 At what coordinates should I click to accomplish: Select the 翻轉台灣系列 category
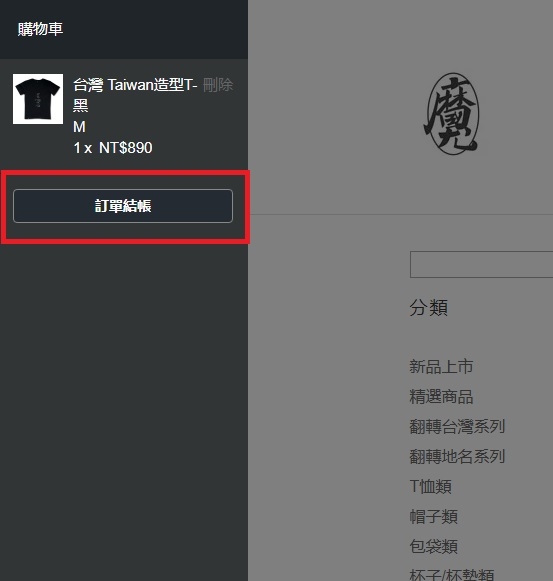[x=457, y=426]
